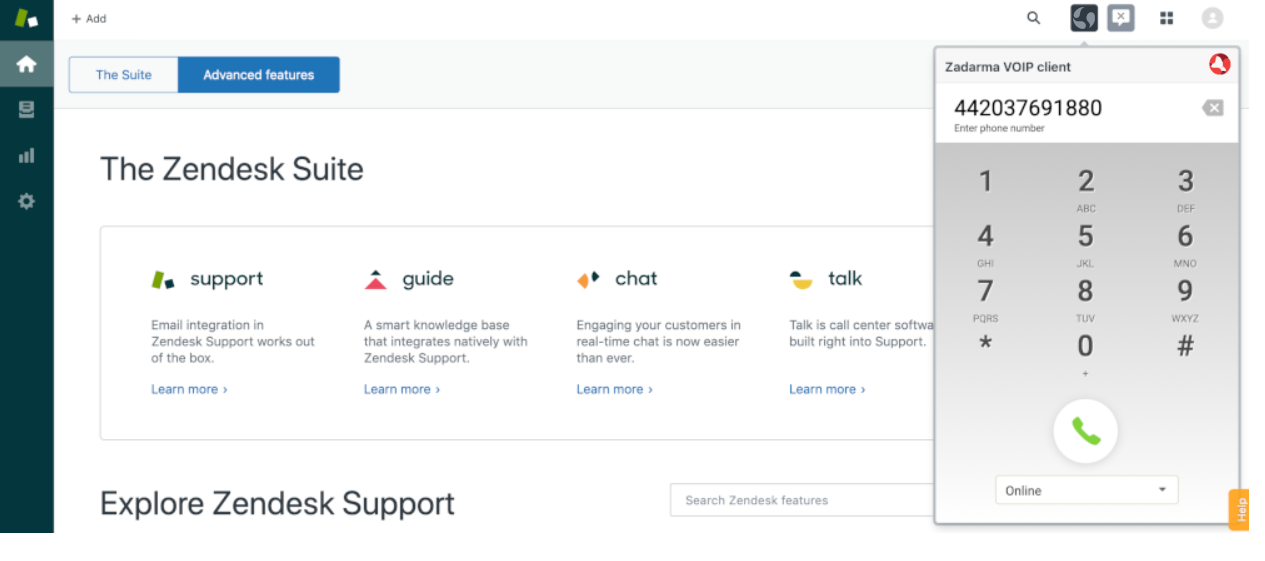Click the guide product icon
1265x561 pixels.
pos(376,280)
